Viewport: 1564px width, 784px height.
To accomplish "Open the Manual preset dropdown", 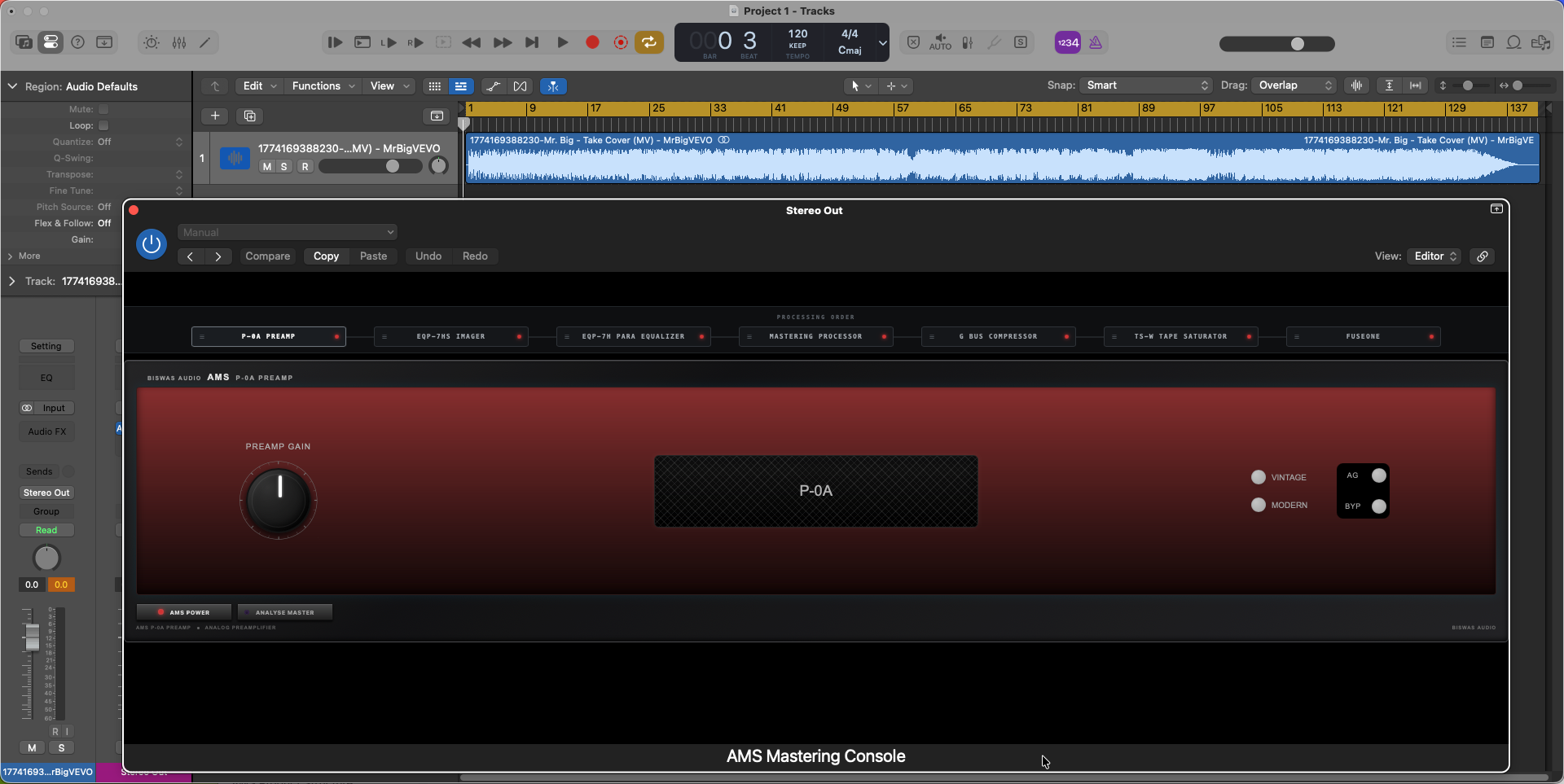I will click(288, 232).
